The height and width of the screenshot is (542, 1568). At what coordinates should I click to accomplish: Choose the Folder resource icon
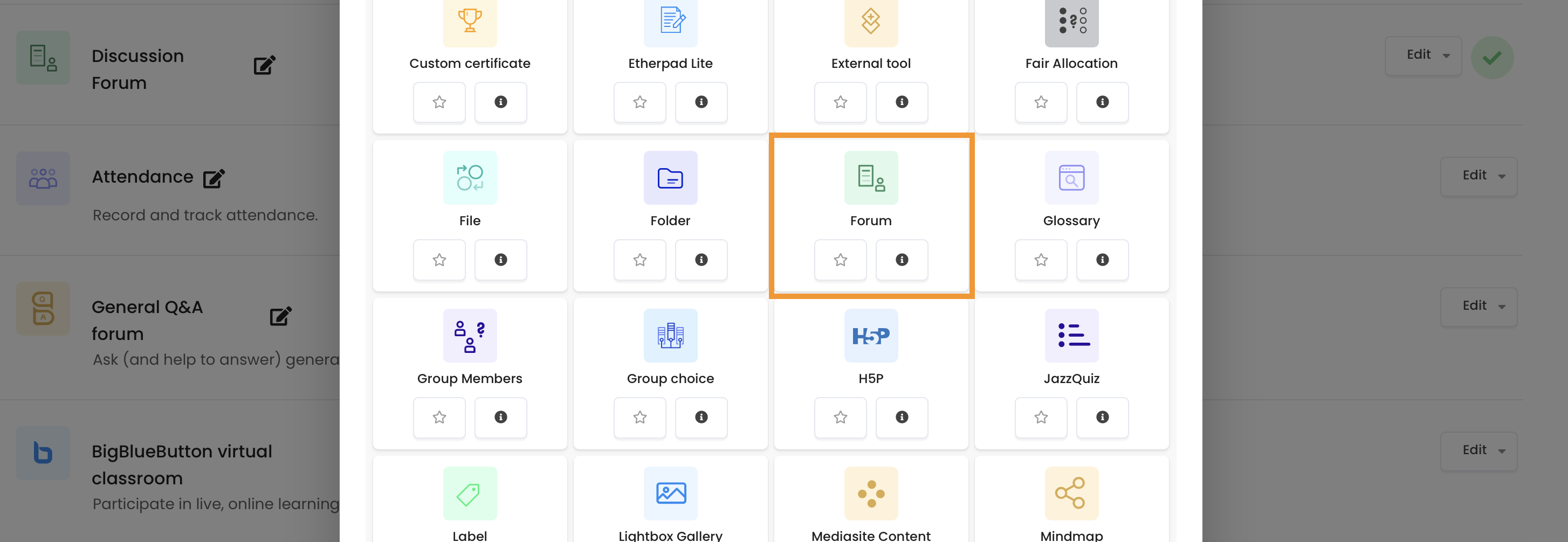coord(670,178)
